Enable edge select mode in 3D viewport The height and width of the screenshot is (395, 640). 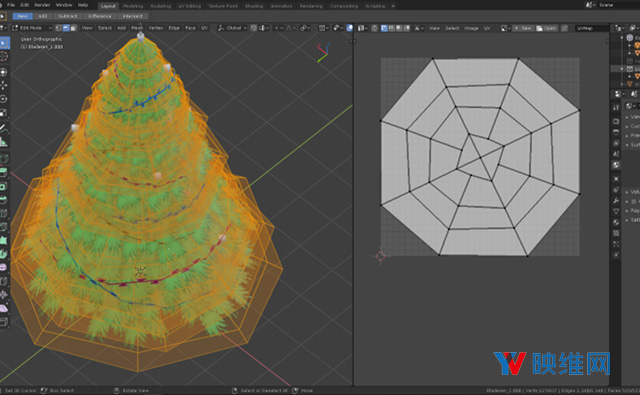pyautogui.click(x=66, y=28)
